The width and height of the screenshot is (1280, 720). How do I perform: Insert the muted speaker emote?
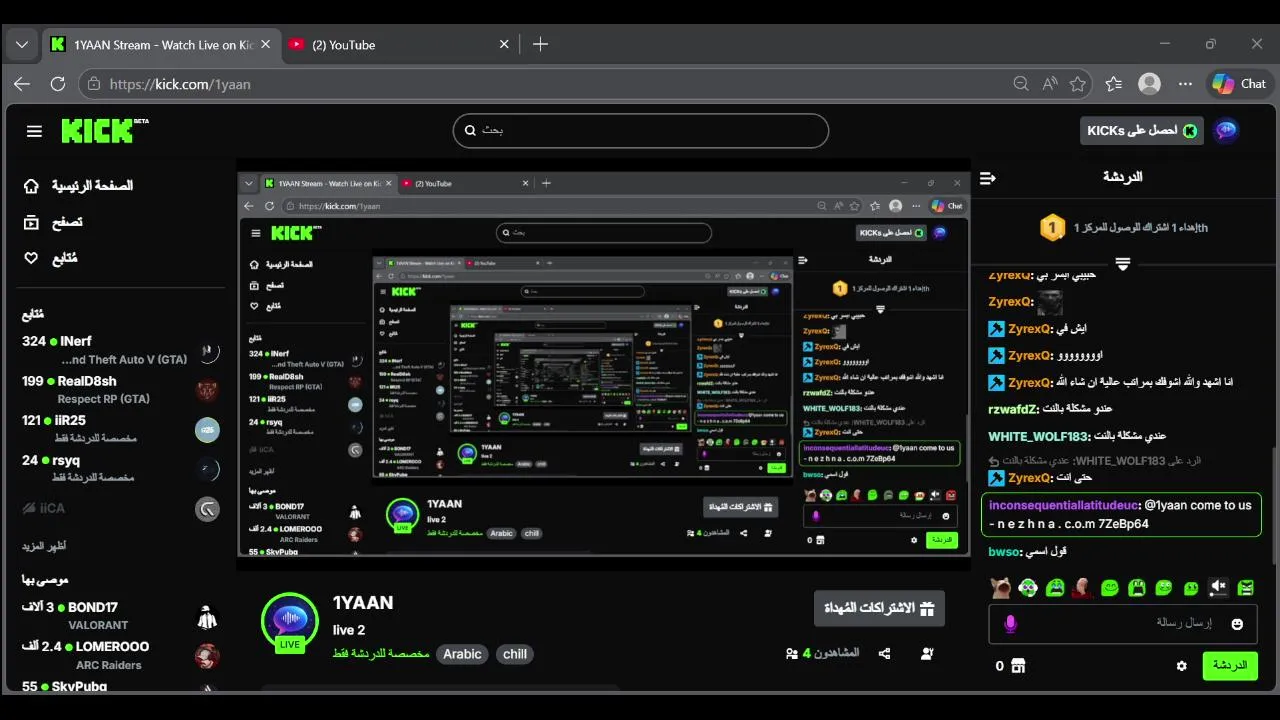tap(1217, 587)
